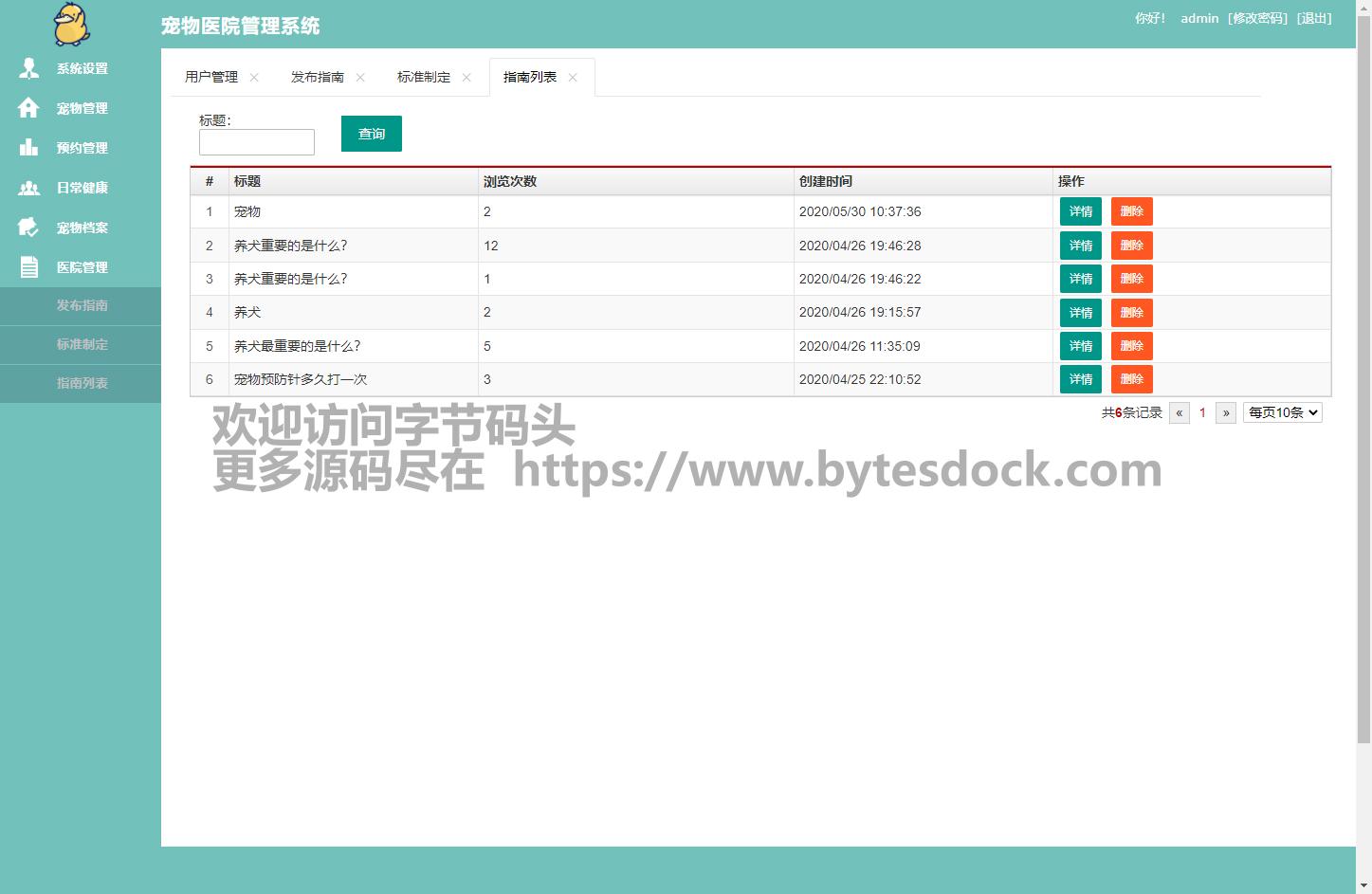The image size is (1372, 894).
Task: Click the house icon for 宠物管理
Action: pos(28,108)
